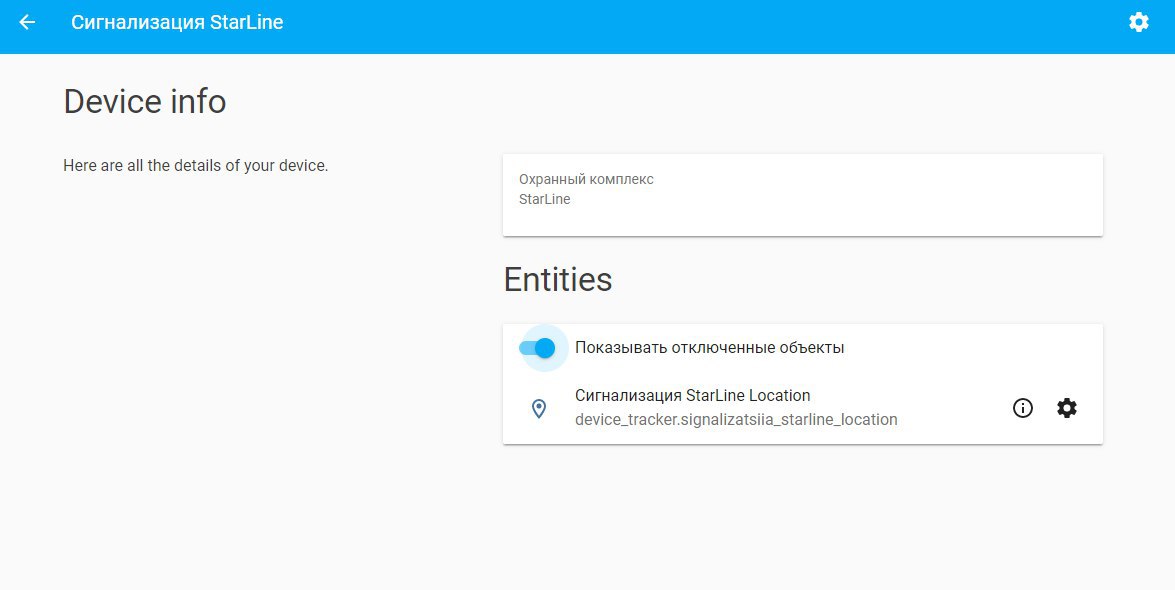The height and width of the screenshot is (590, 1175).
Task: Select "Сигнализация StarLine Location" entity name
Action: [692, 395]
